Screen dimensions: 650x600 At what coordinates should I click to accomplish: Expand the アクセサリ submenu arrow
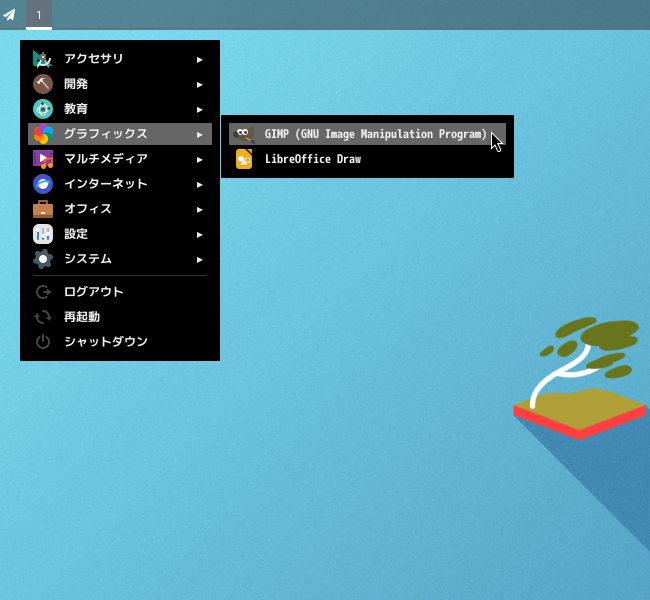[x=200, y=59]
